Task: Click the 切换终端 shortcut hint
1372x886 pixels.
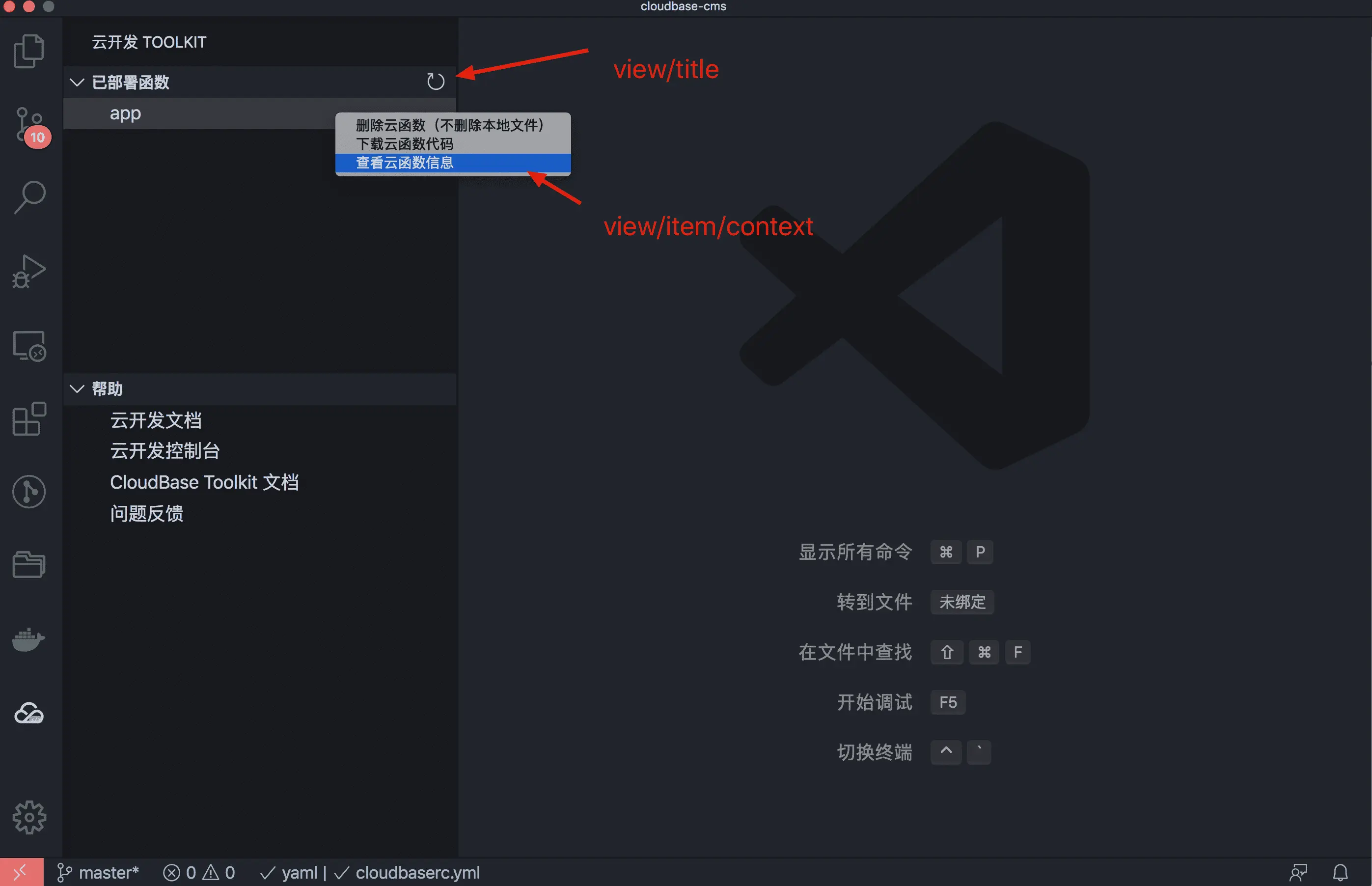Action: (x=875, y=752)
